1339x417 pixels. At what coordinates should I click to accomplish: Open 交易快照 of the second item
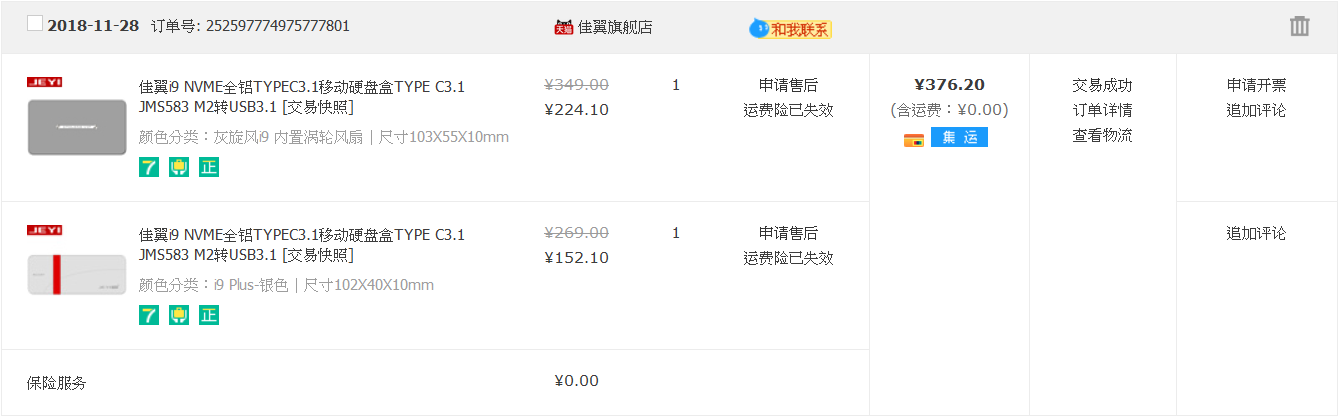(x=318, y=256)
